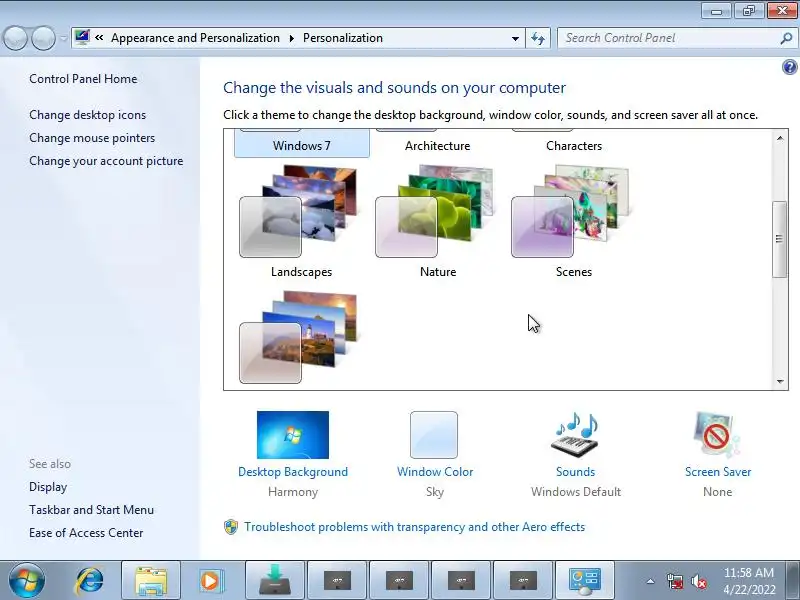Switch to Control Panel taskbar button
Image resolution: width=800 pixels, height=600 pixels.
tap(585, 581)
